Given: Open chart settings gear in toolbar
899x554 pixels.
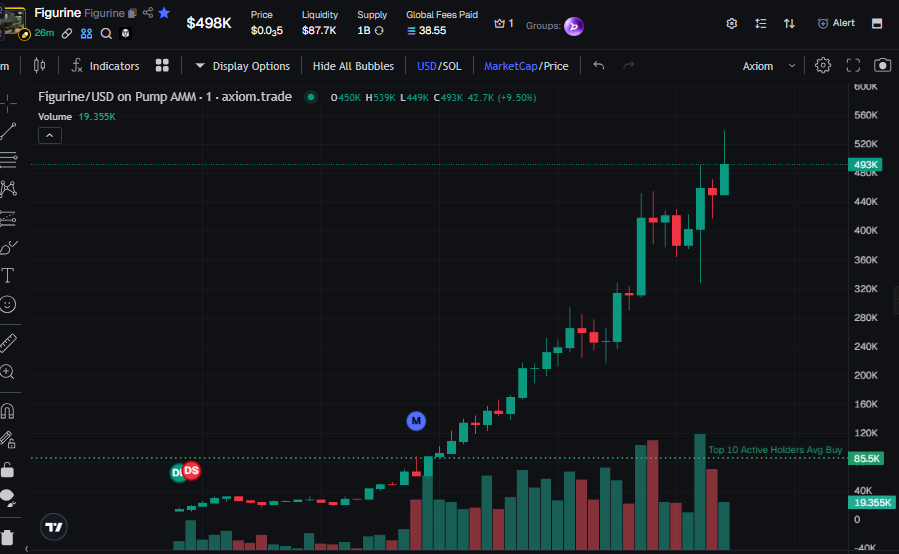Looking at the screenshot, I should pos(823,65).
